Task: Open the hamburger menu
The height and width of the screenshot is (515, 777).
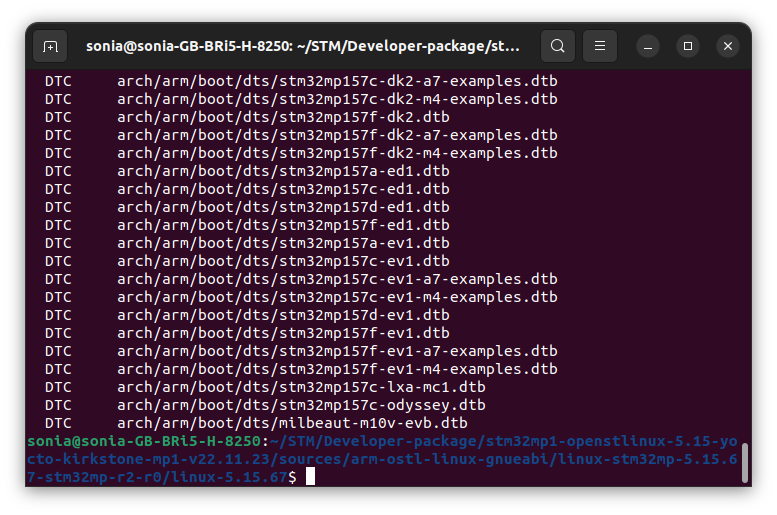Action: [600, 46]
